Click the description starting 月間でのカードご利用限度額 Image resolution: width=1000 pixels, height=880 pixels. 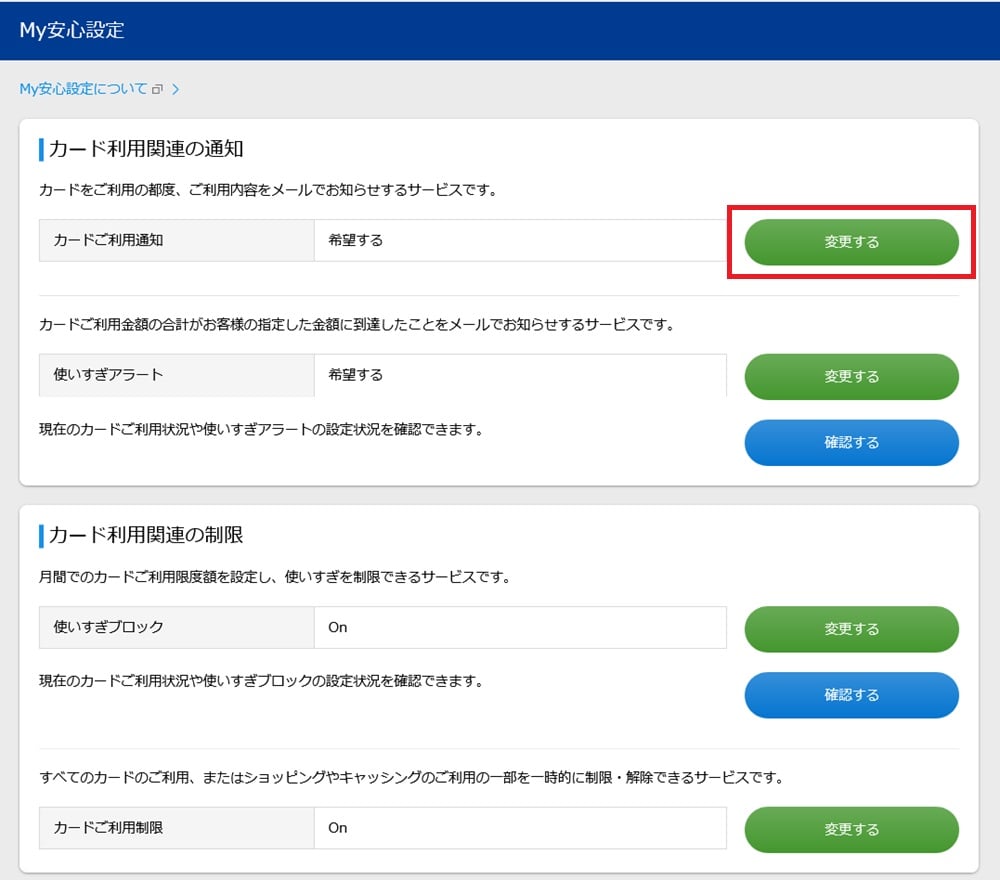pos(275,576)
